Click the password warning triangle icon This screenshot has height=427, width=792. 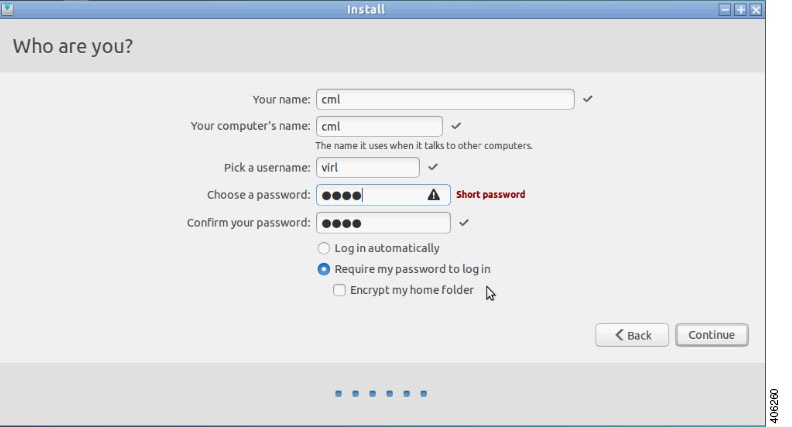point(433,195)
